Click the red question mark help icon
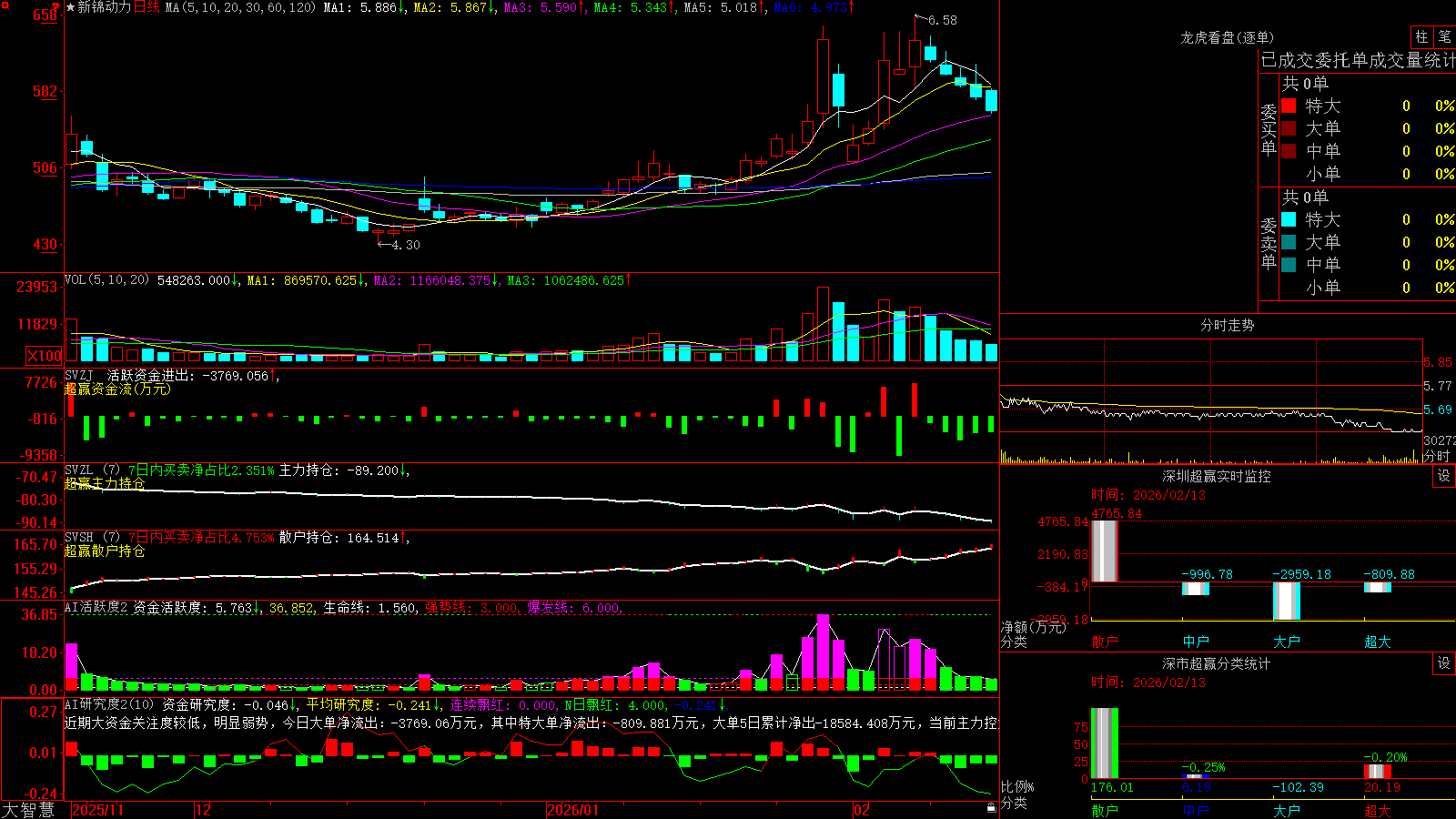The width and height of the screenshot is (1456, 819). [x=56, y=6]
